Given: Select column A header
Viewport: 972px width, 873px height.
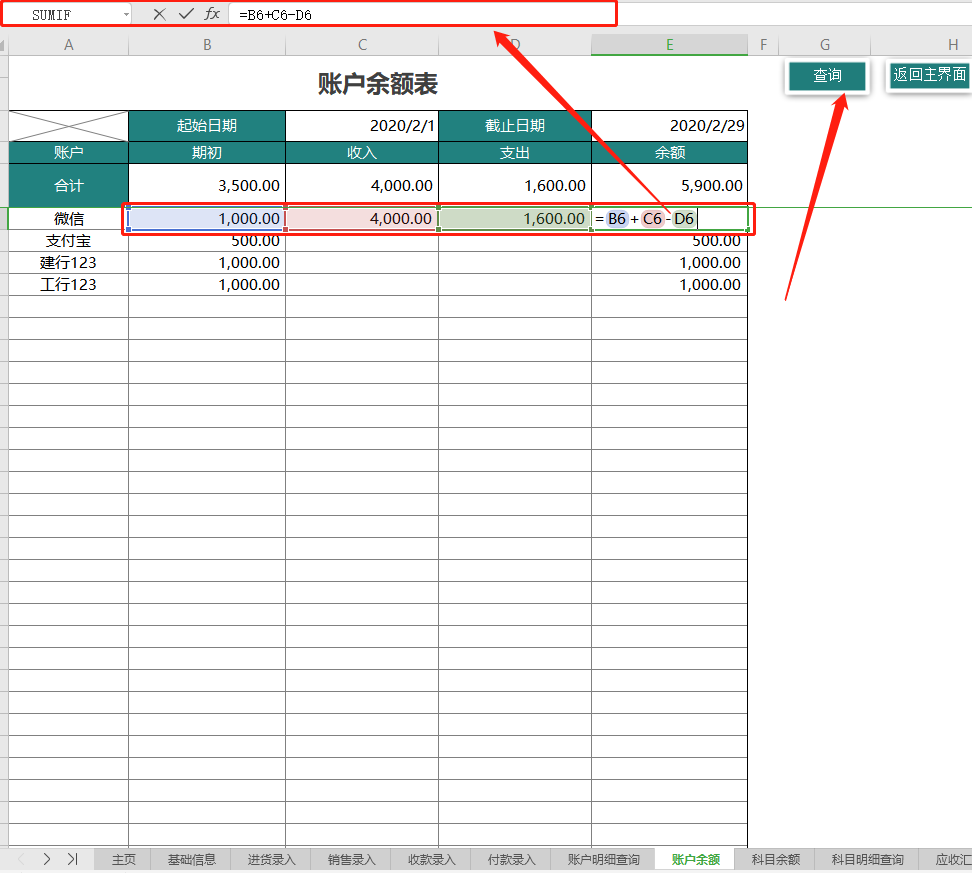Looking at the screenshot, I should pos(68,45).
